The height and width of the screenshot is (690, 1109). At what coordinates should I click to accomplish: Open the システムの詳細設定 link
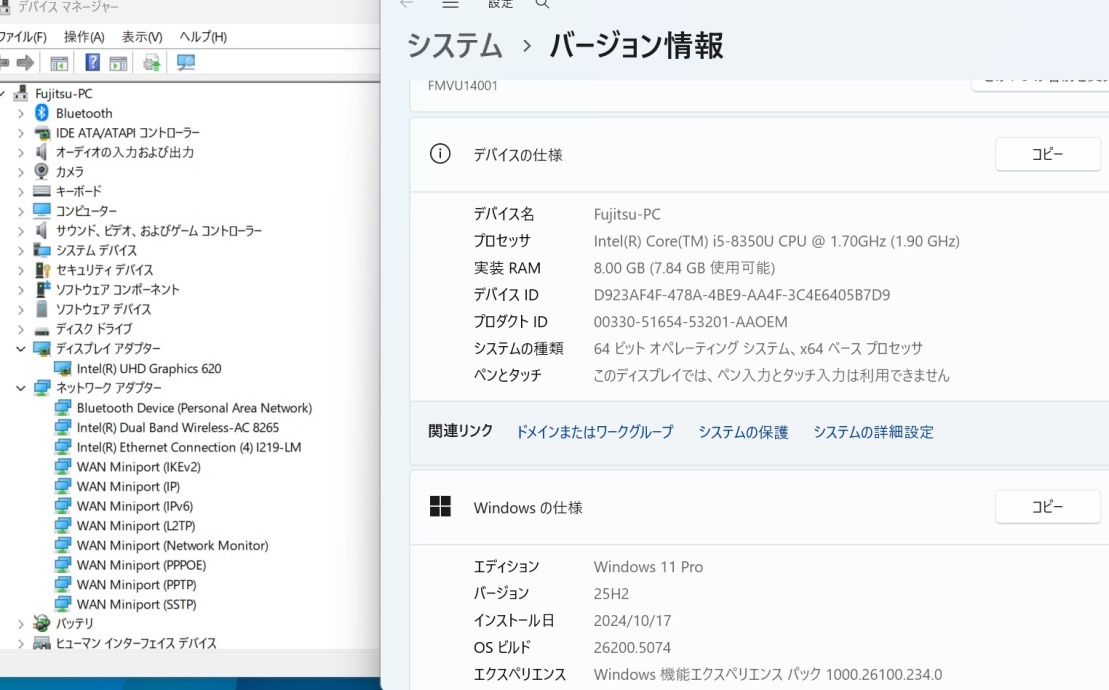click(873, 432)
